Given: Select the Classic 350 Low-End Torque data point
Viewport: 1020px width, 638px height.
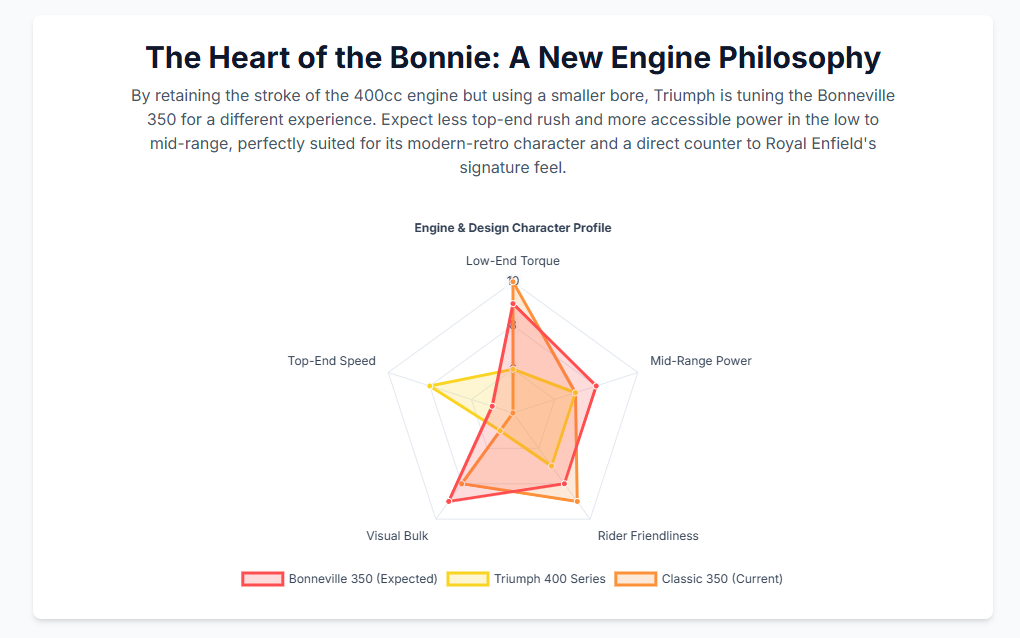Looking at the screenshot, I should (513, 283).
